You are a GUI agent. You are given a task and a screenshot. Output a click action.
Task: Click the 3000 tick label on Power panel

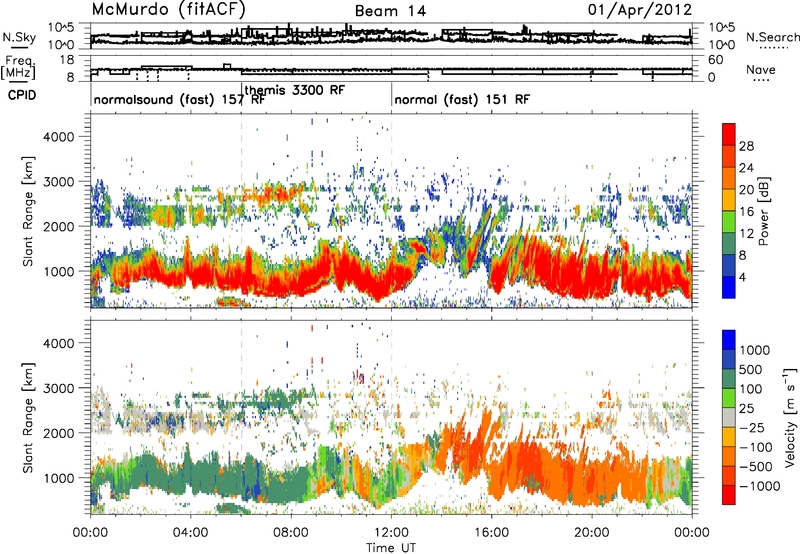point(59,182)
